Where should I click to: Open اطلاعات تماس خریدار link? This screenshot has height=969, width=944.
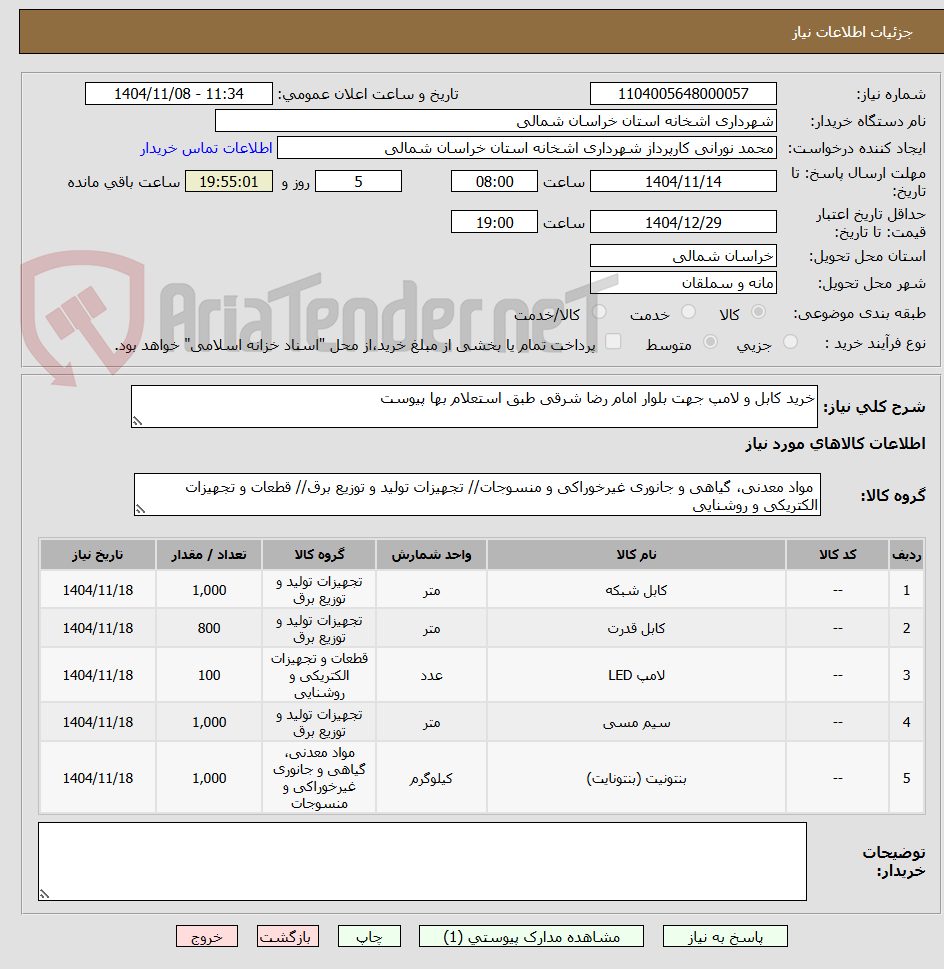coord(206,148)
